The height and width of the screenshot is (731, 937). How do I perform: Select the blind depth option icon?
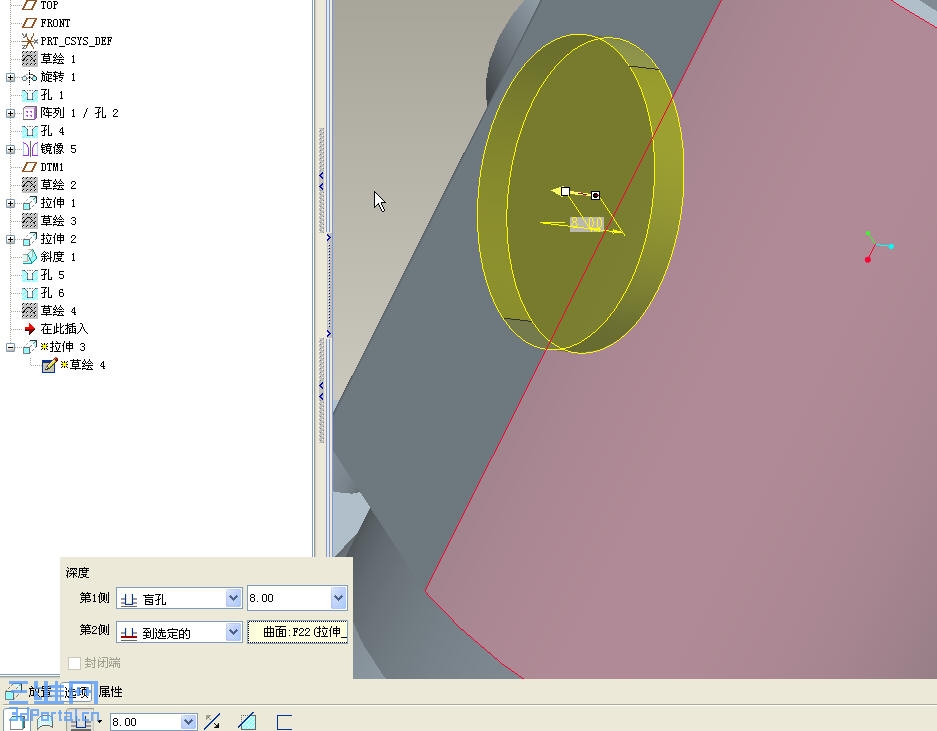[82, 722]
